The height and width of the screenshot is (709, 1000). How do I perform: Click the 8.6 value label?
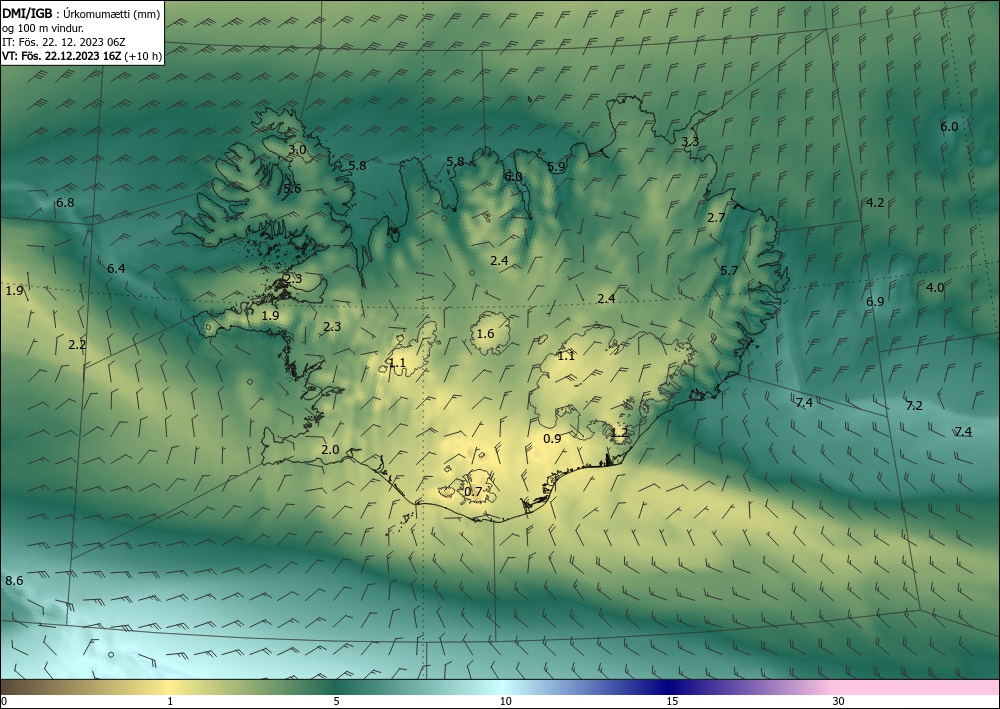pos(14,580)
